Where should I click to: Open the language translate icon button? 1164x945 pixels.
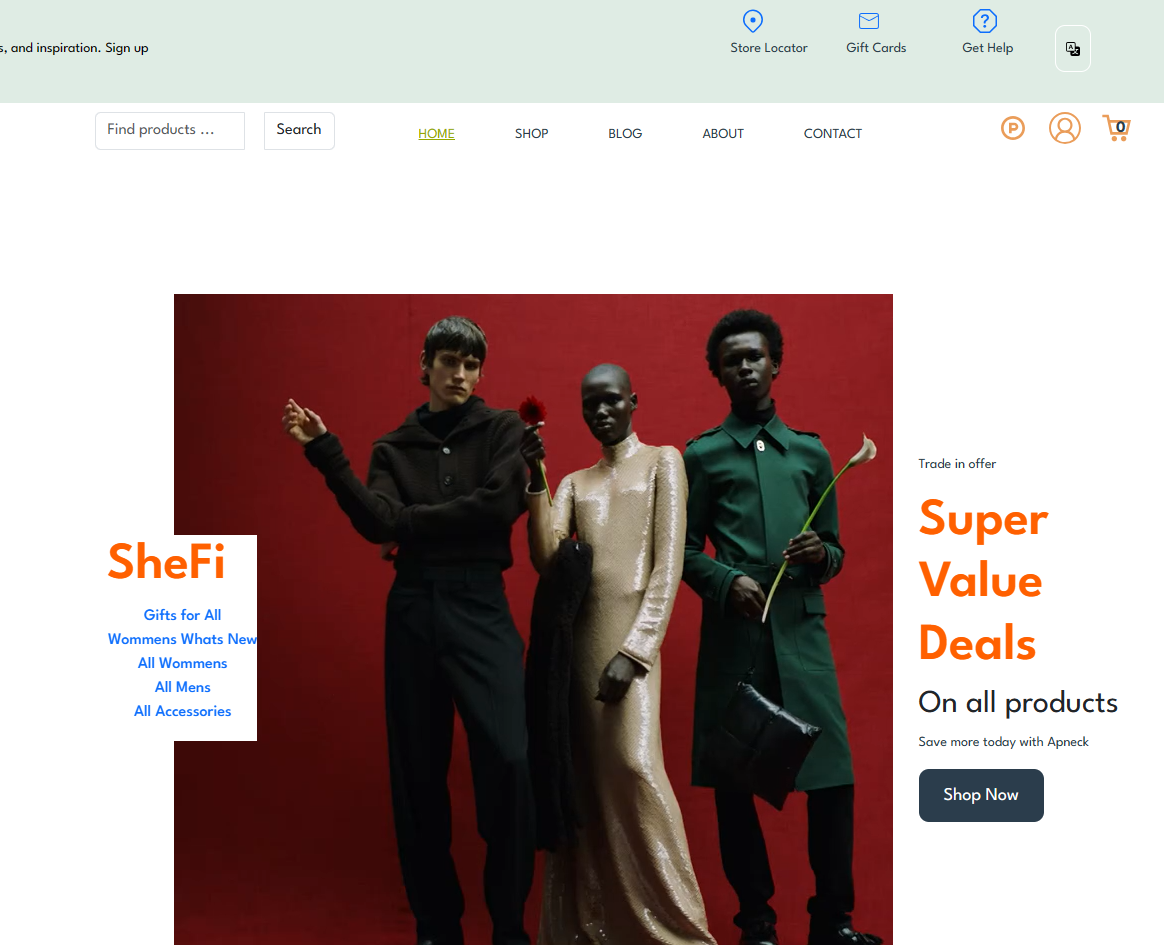1073,49
